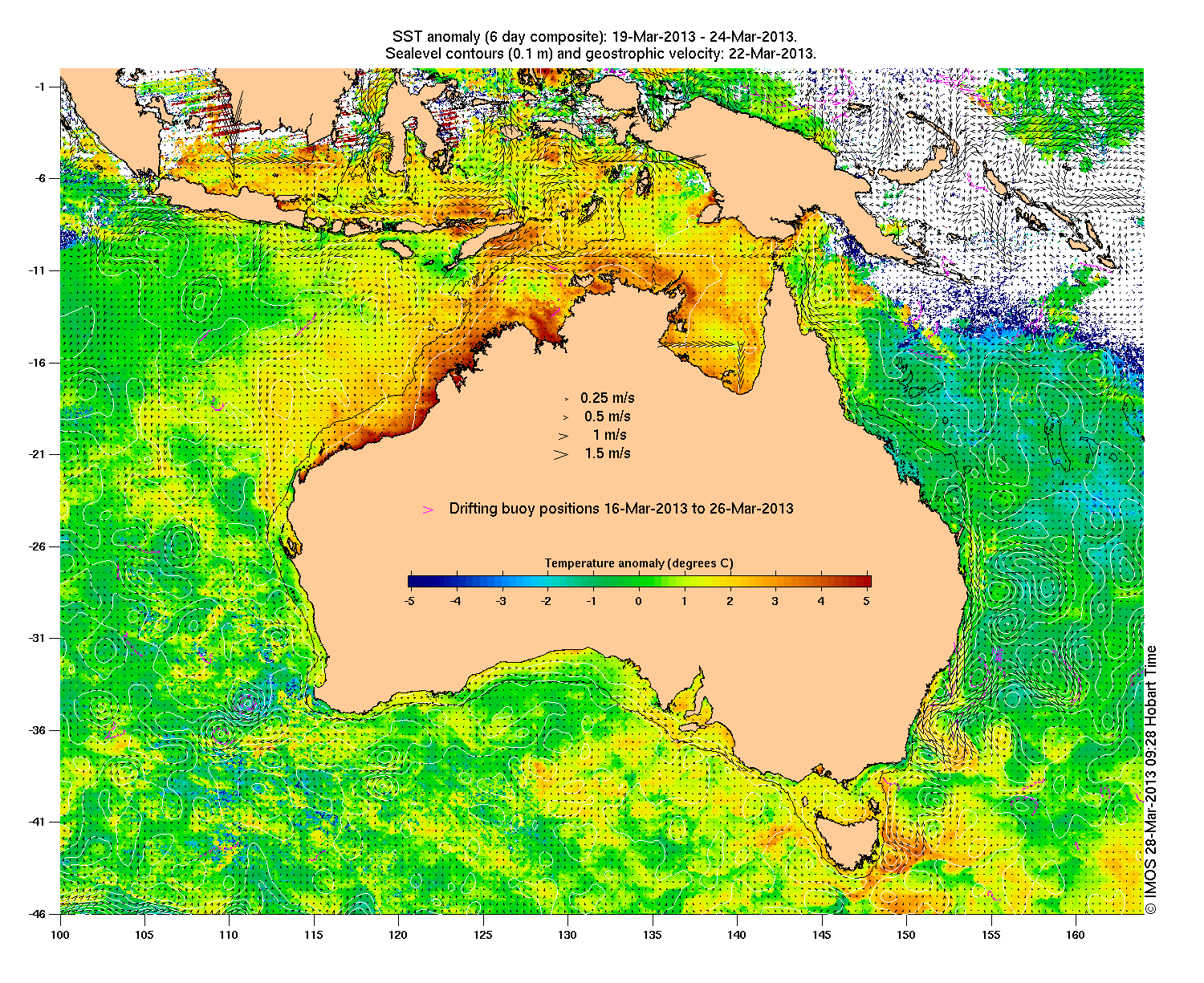The width and height of the screenshot is (1204, 983).
Task: Click the '-3' colorbar tick label
Action: coord(501,600)
